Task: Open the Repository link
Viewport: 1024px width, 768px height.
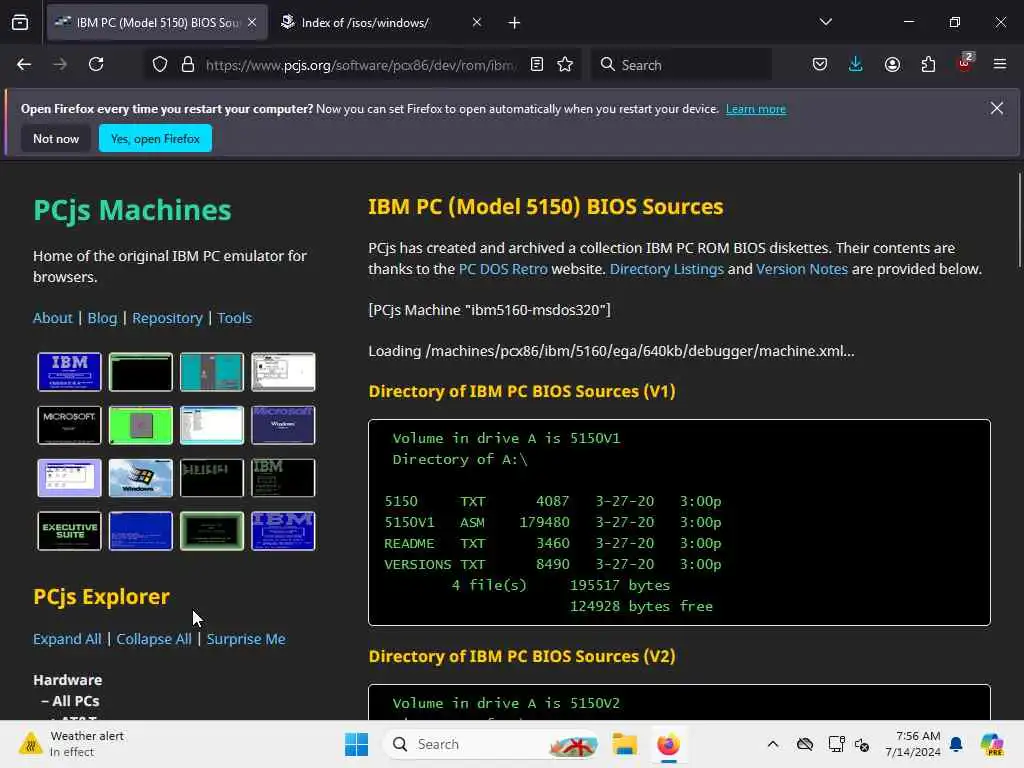Action: click(x=167, y=318)
